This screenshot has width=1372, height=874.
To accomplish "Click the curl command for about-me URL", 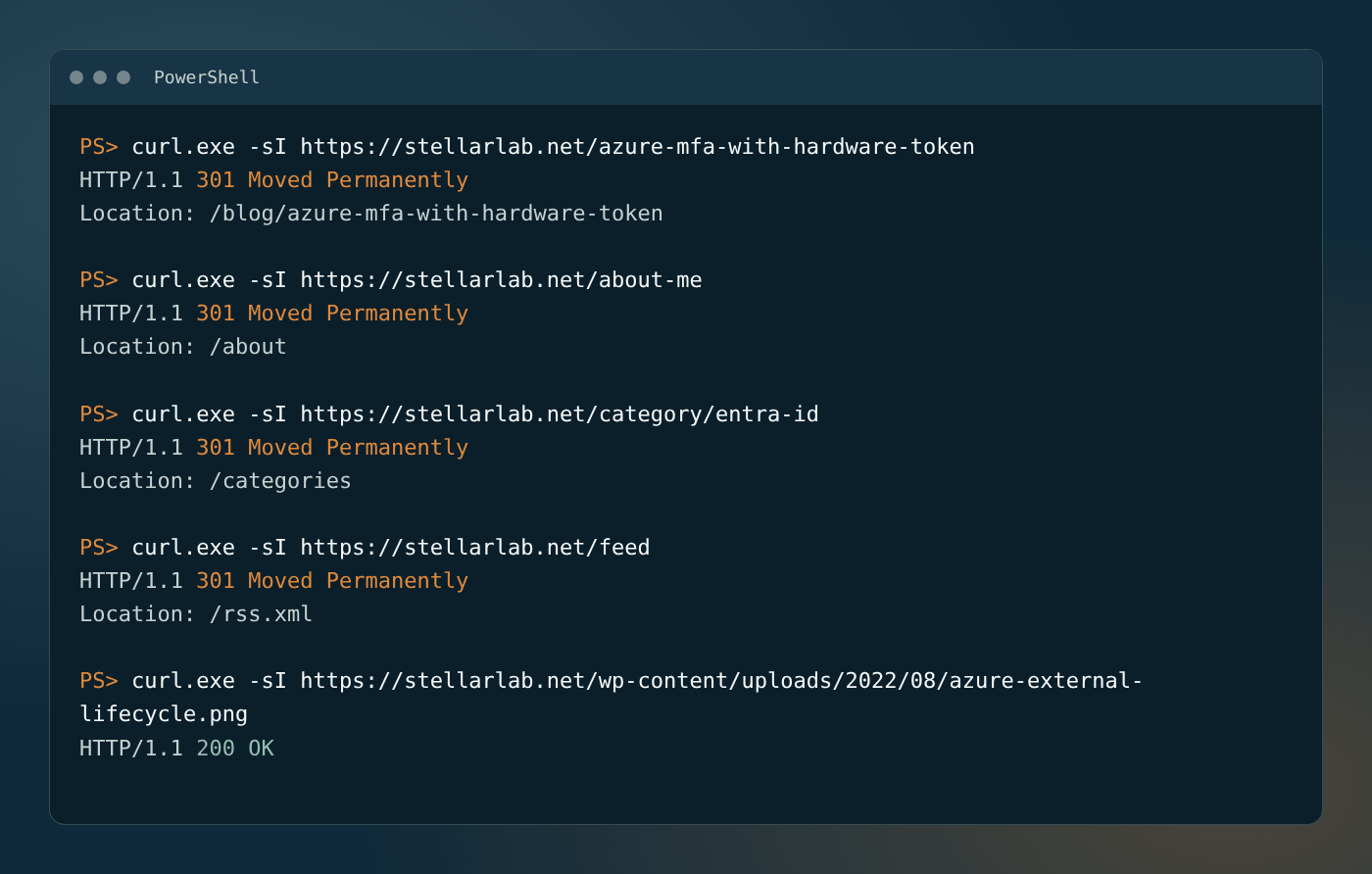I will click(x=417, y=280).
